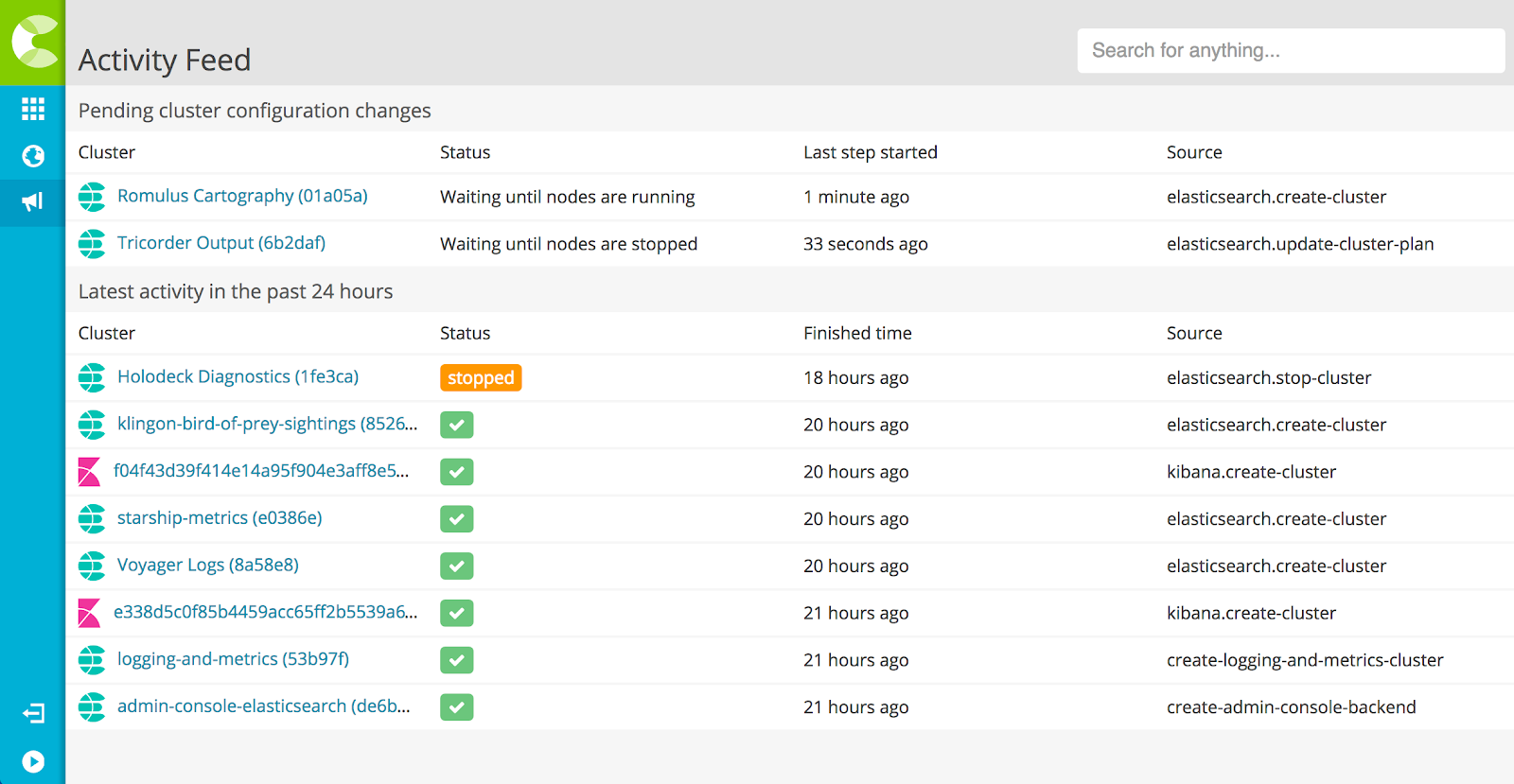
Task: Click the admin-console-elasticsearch cluster icon
Action: (x=92, y=707)
